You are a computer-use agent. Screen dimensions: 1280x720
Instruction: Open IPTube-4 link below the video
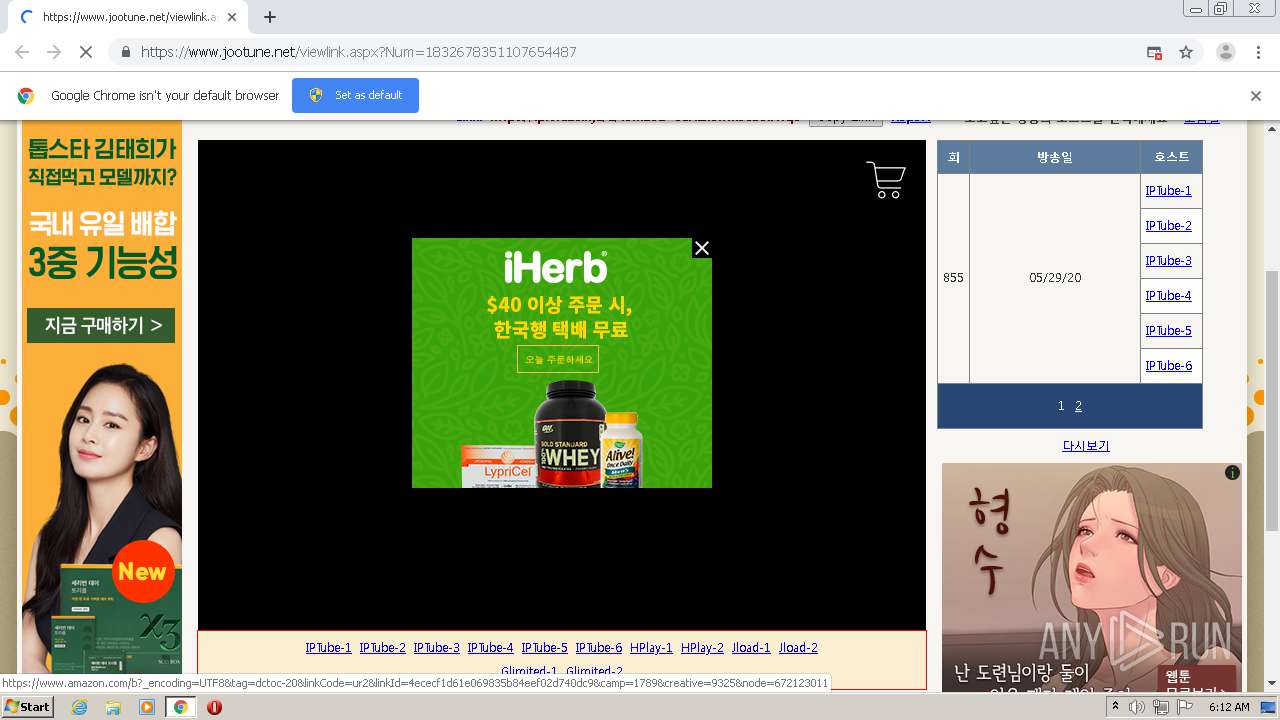[x=490, y=648]
